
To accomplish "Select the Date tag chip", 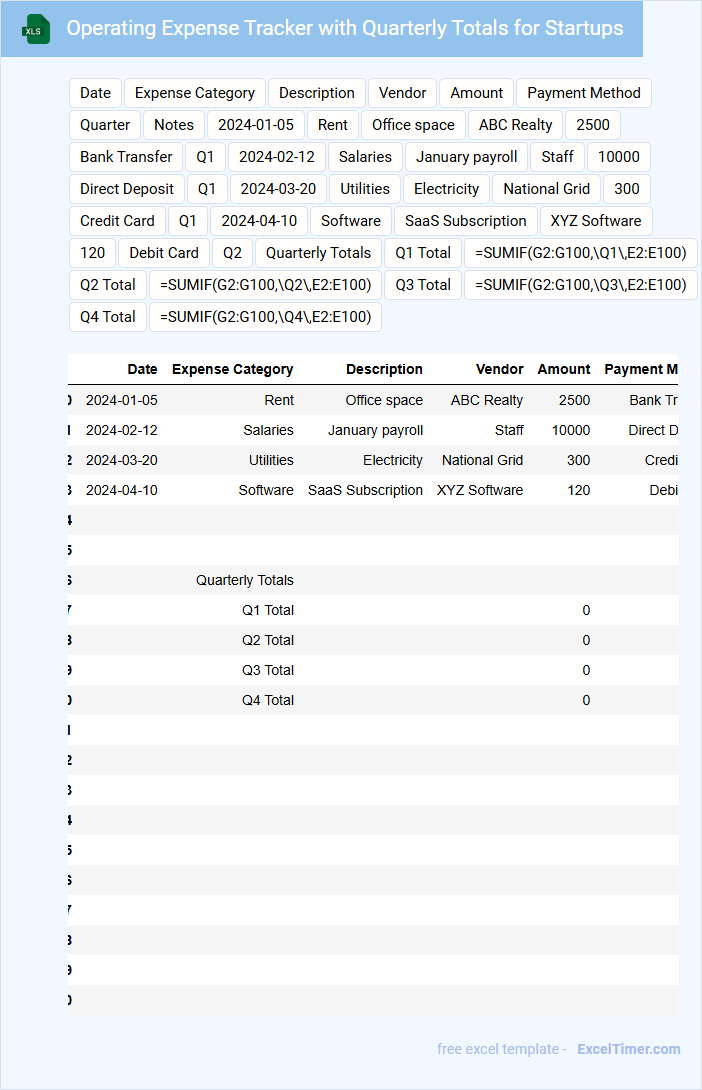I will point(95,93).
